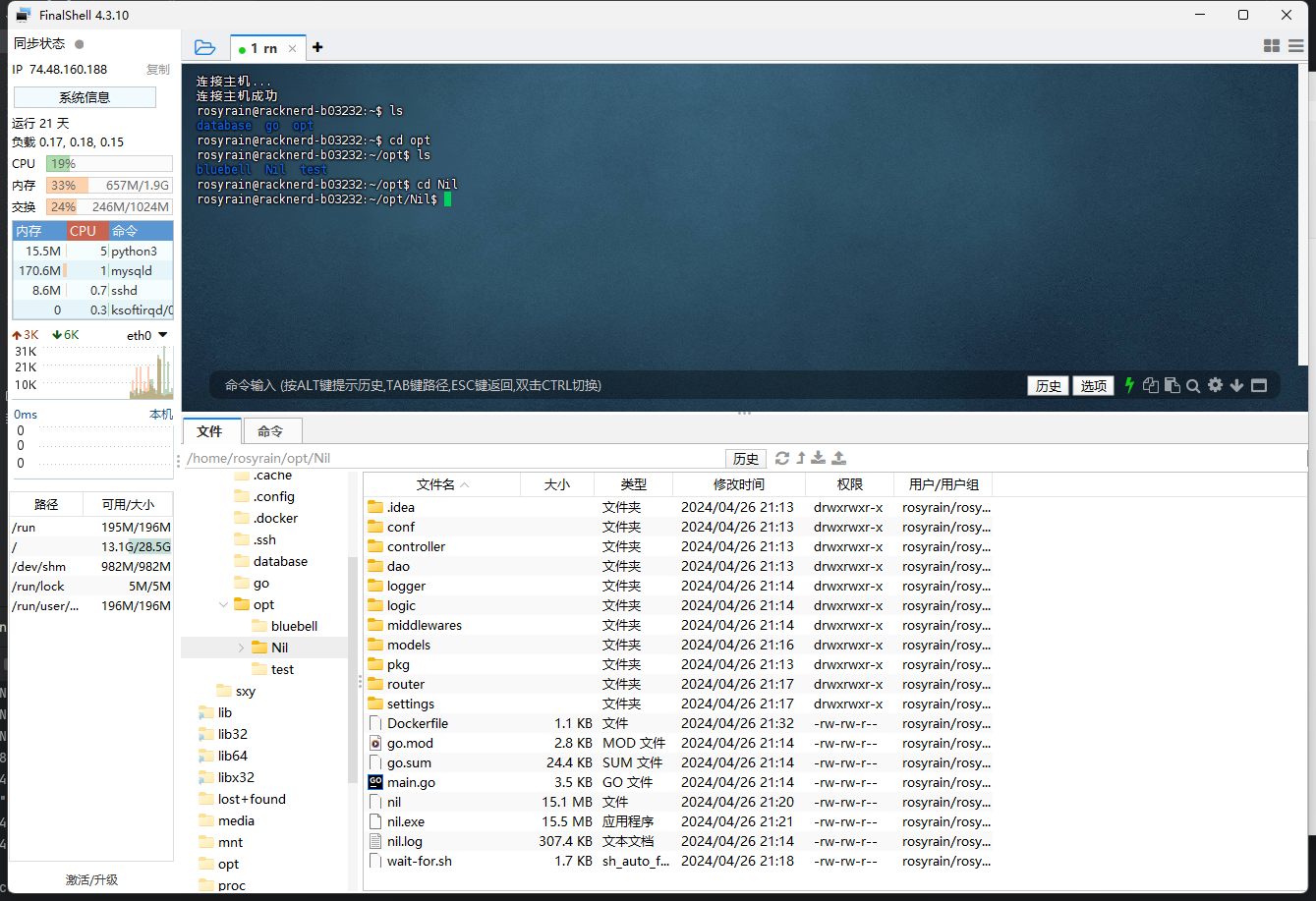Toggle the sync status indicator
Screen dimensions: 1316x901
80,44
